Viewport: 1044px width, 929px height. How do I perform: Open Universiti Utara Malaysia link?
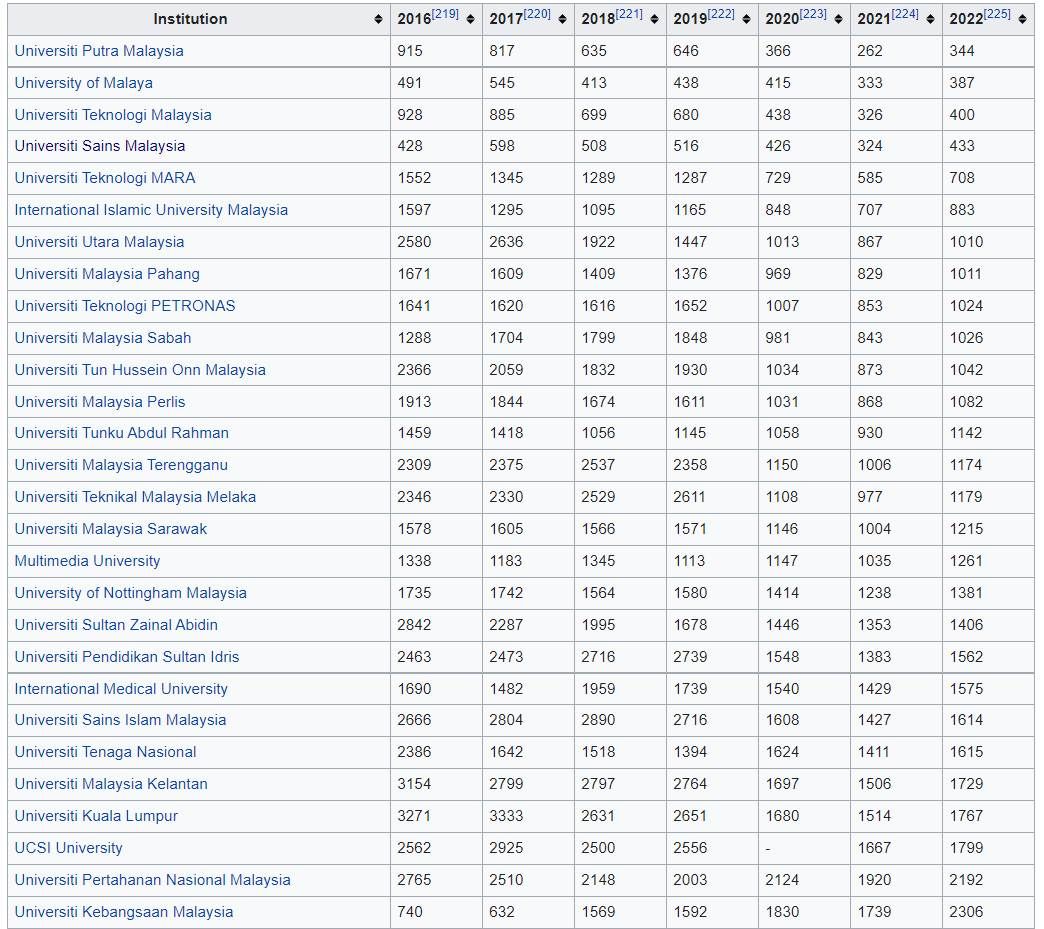click(x=99, y=242)
